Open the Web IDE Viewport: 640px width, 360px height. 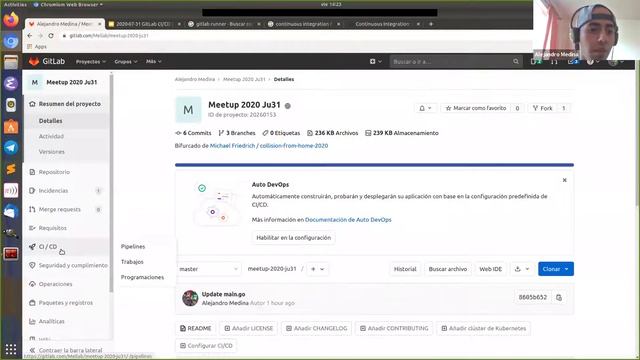[491, 269]
